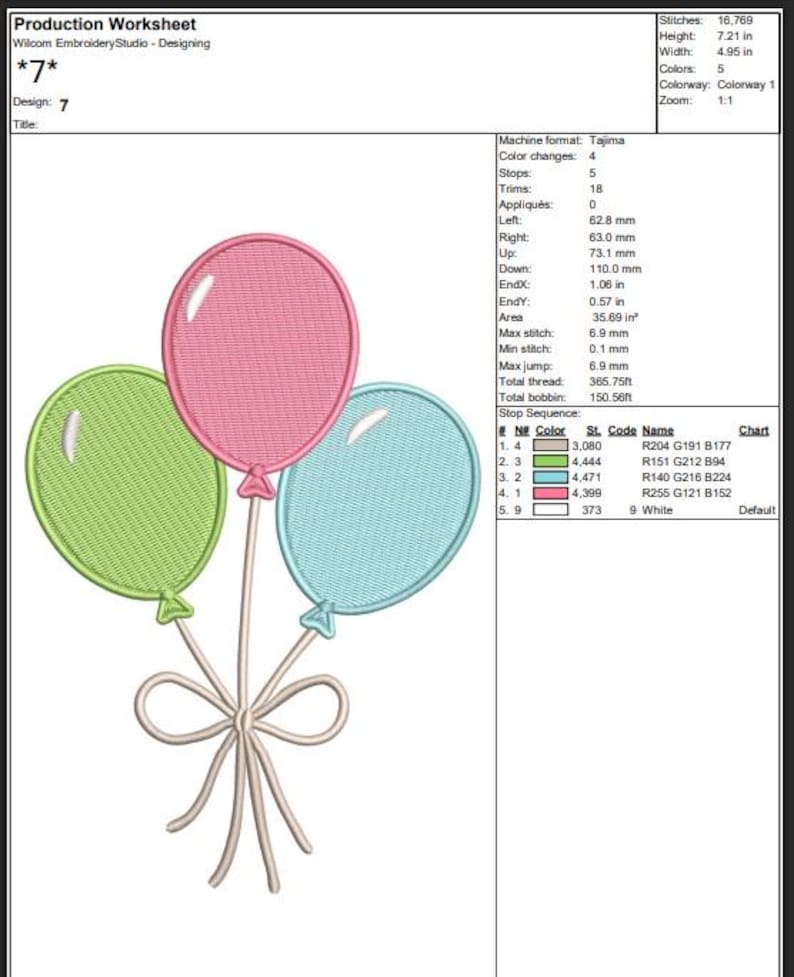Click stitch count 4,399 in row 4
The height and width of the screenshot is (977, 794).
coord(586,493)
